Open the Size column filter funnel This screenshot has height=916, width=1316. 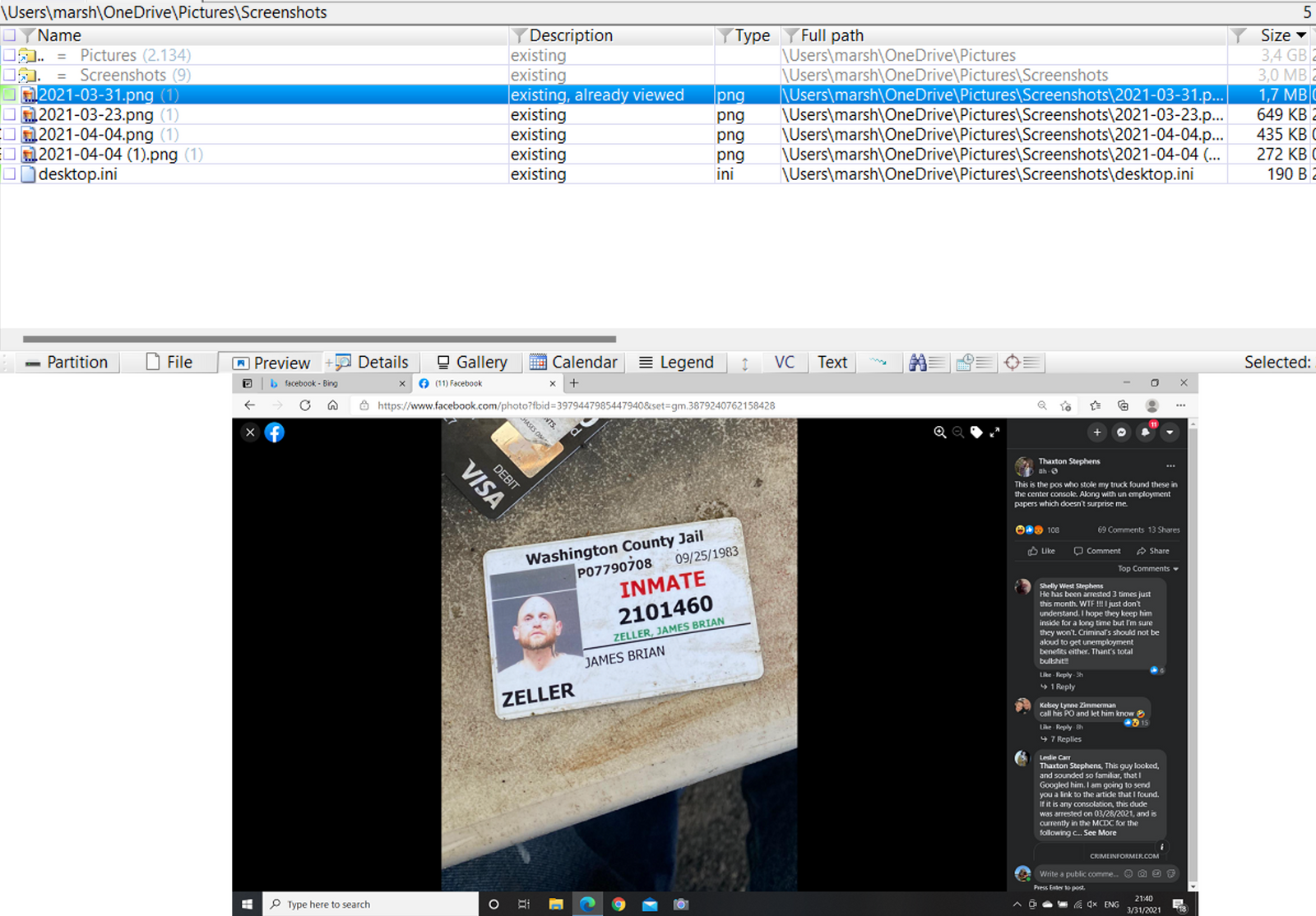(x=1239, y=35)
